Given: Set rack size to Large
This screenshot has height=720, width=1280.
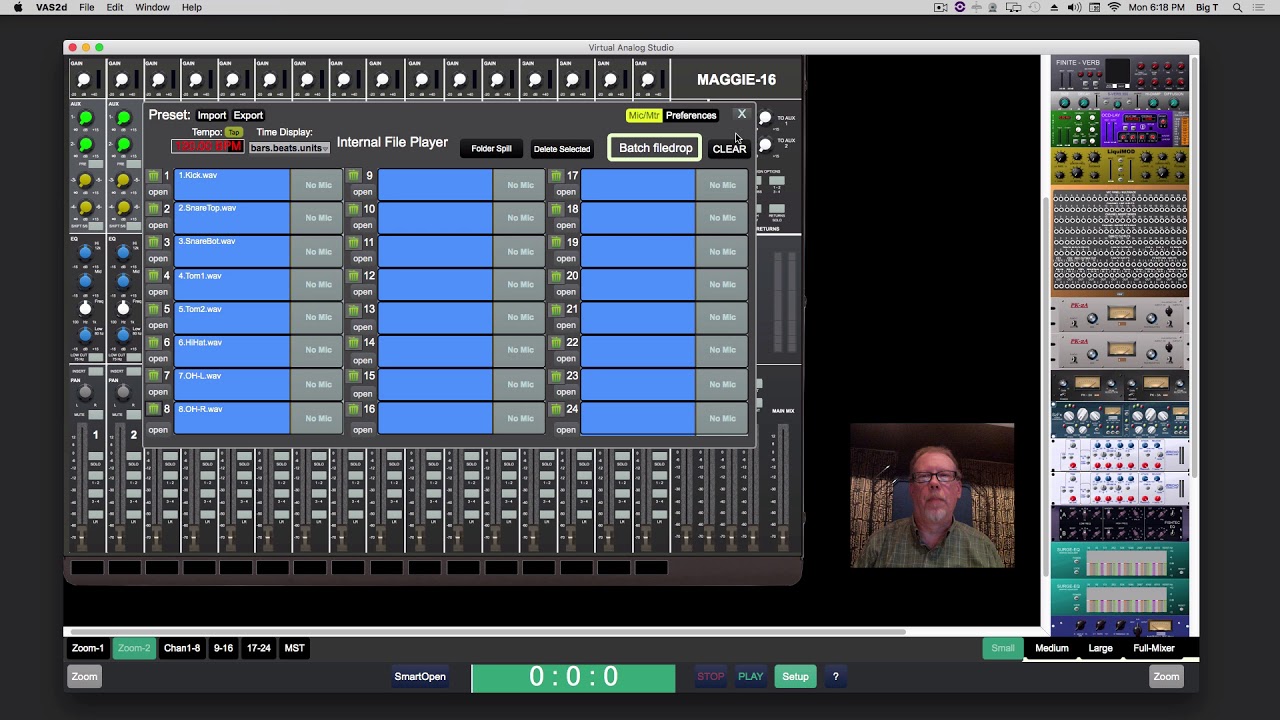Looking at the screenshot, I should pyautogui.click(x=1100, y=648).
